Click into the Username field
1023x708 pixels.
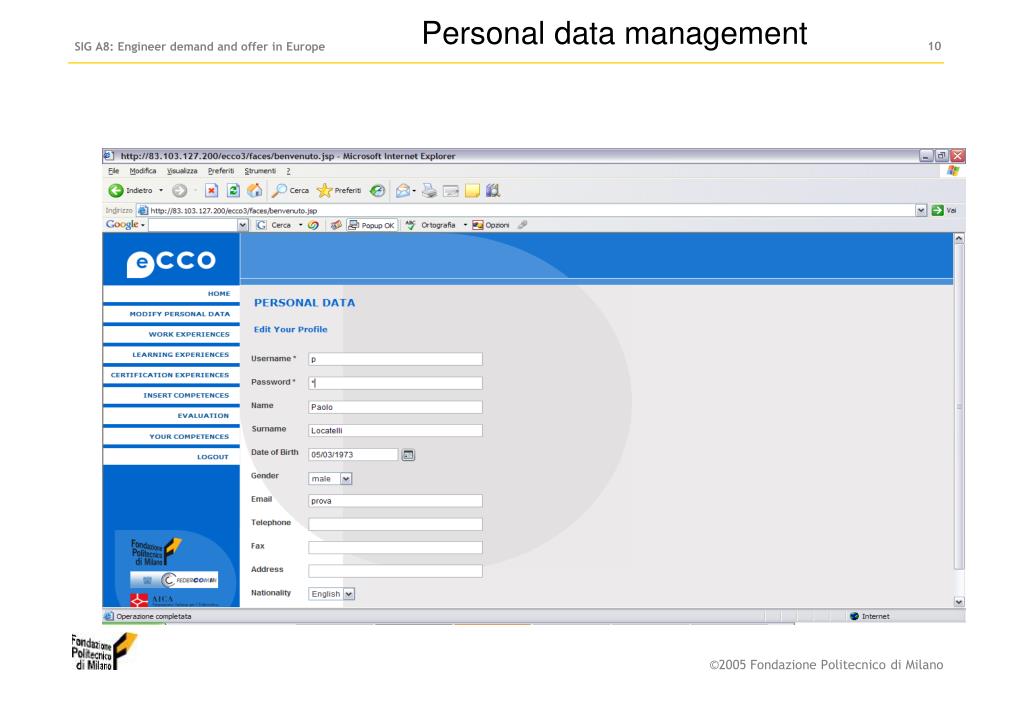[395, 360]
